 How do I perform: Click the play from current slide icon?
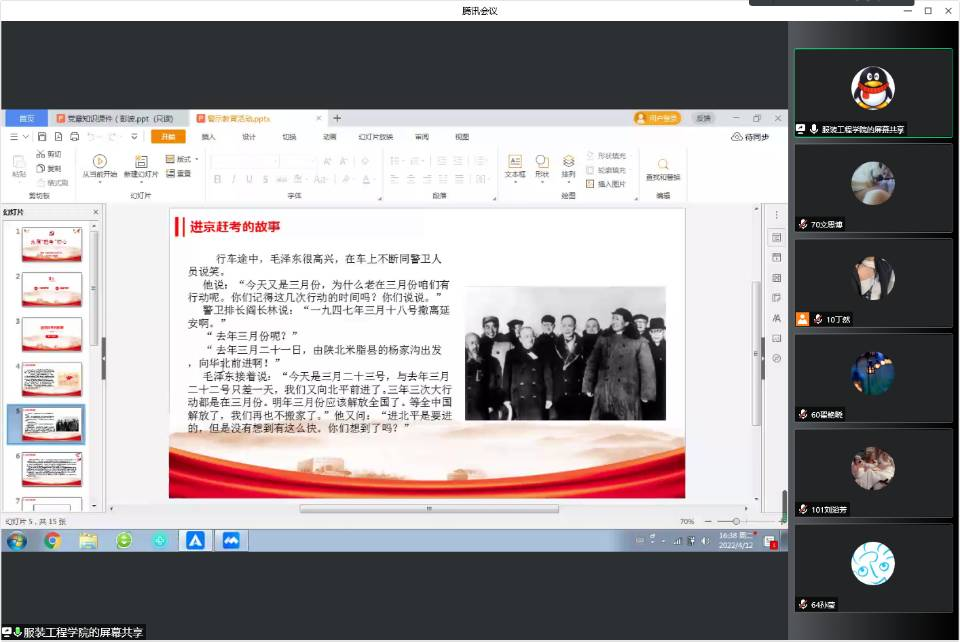[x=99, y=161]
